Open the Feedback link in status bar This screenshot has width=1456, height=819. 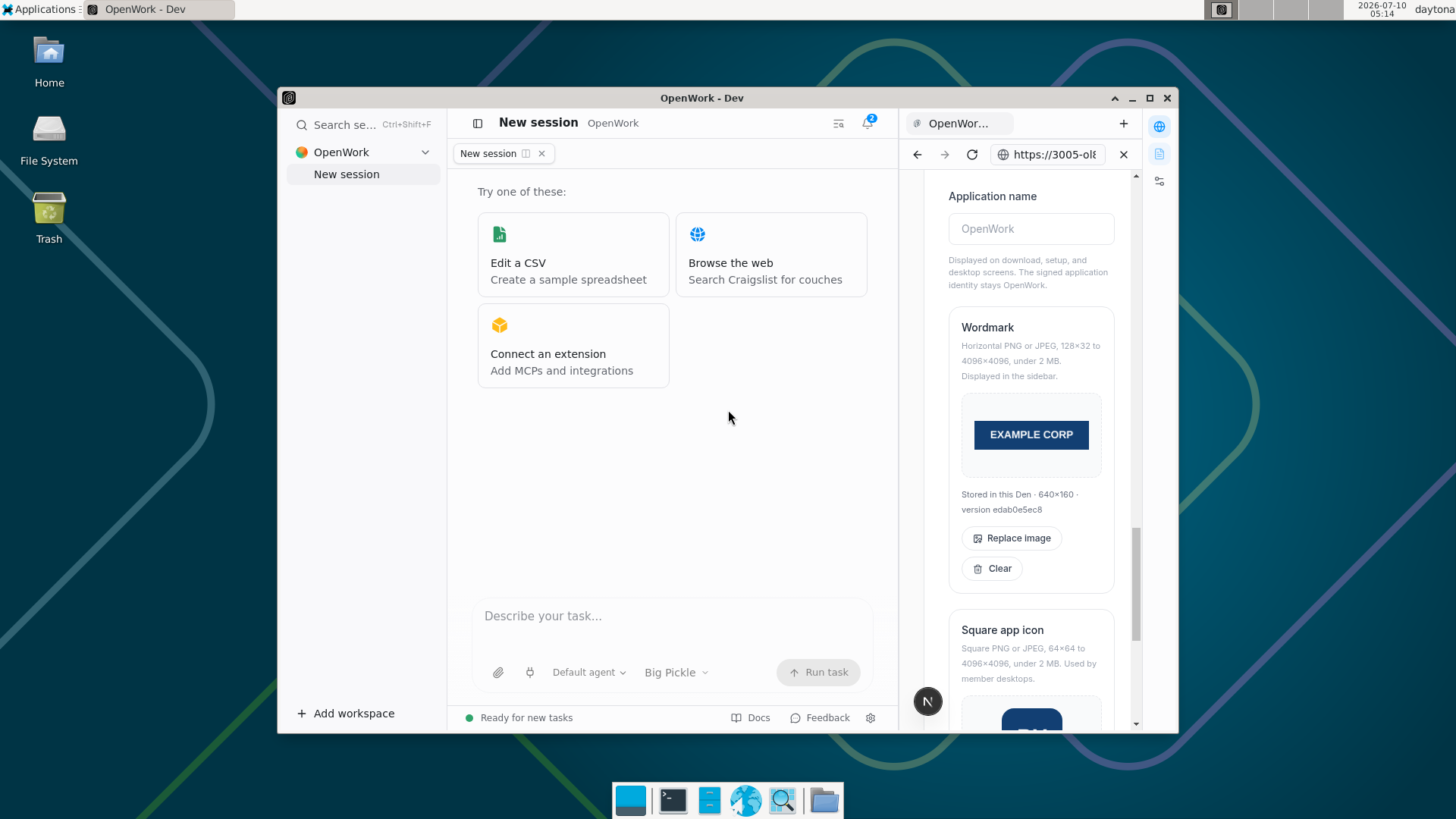point(820,718)
